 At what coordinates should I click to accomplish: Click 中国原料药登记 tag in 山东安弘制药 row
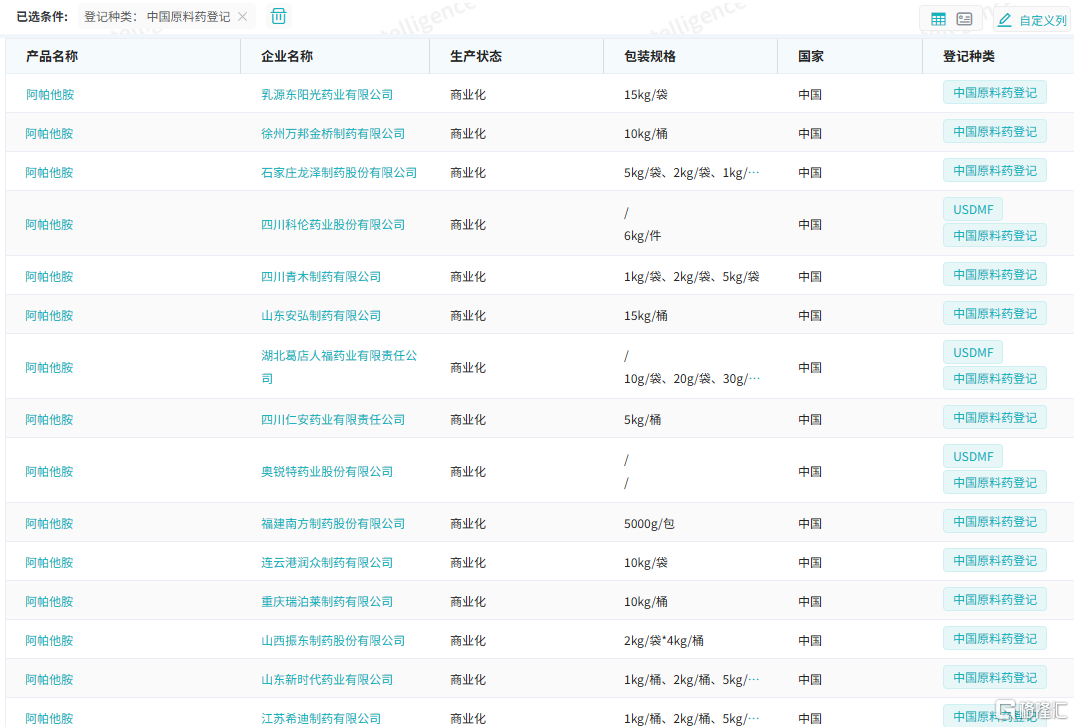click(995, 314)
